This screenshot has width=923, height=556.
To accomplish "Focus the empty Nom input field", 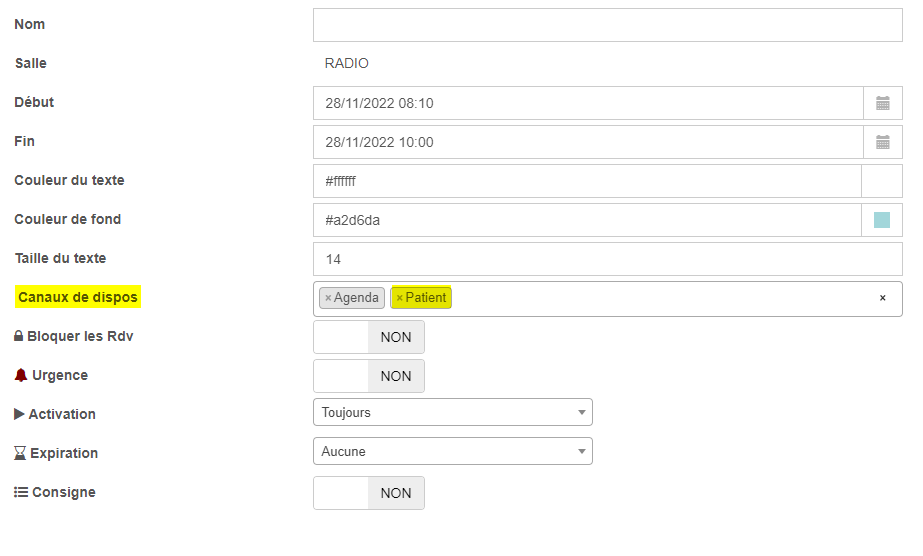I will pyautogui.click(x=607, y=25).
